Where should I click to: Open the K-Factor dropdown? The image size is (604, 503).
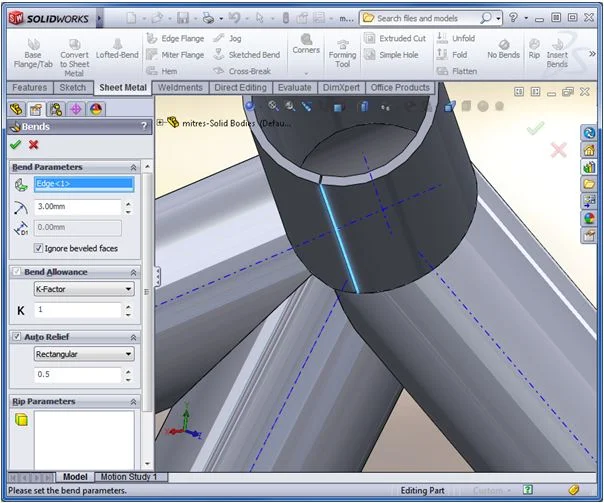[x=83, y=289]
